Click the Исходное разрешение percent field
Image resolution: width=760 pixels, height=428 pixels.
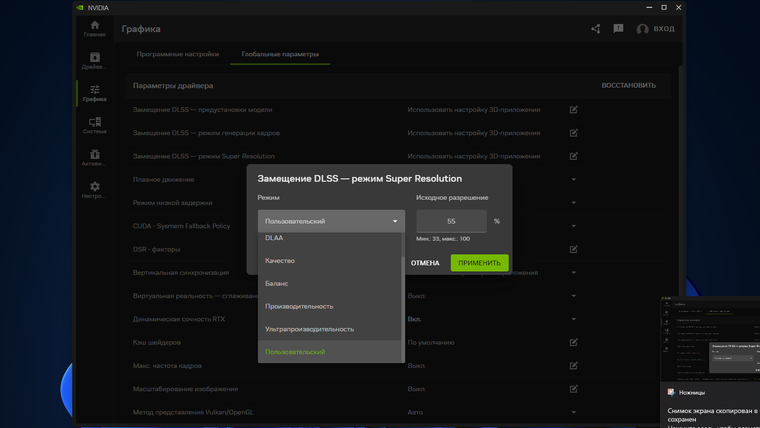451,221
